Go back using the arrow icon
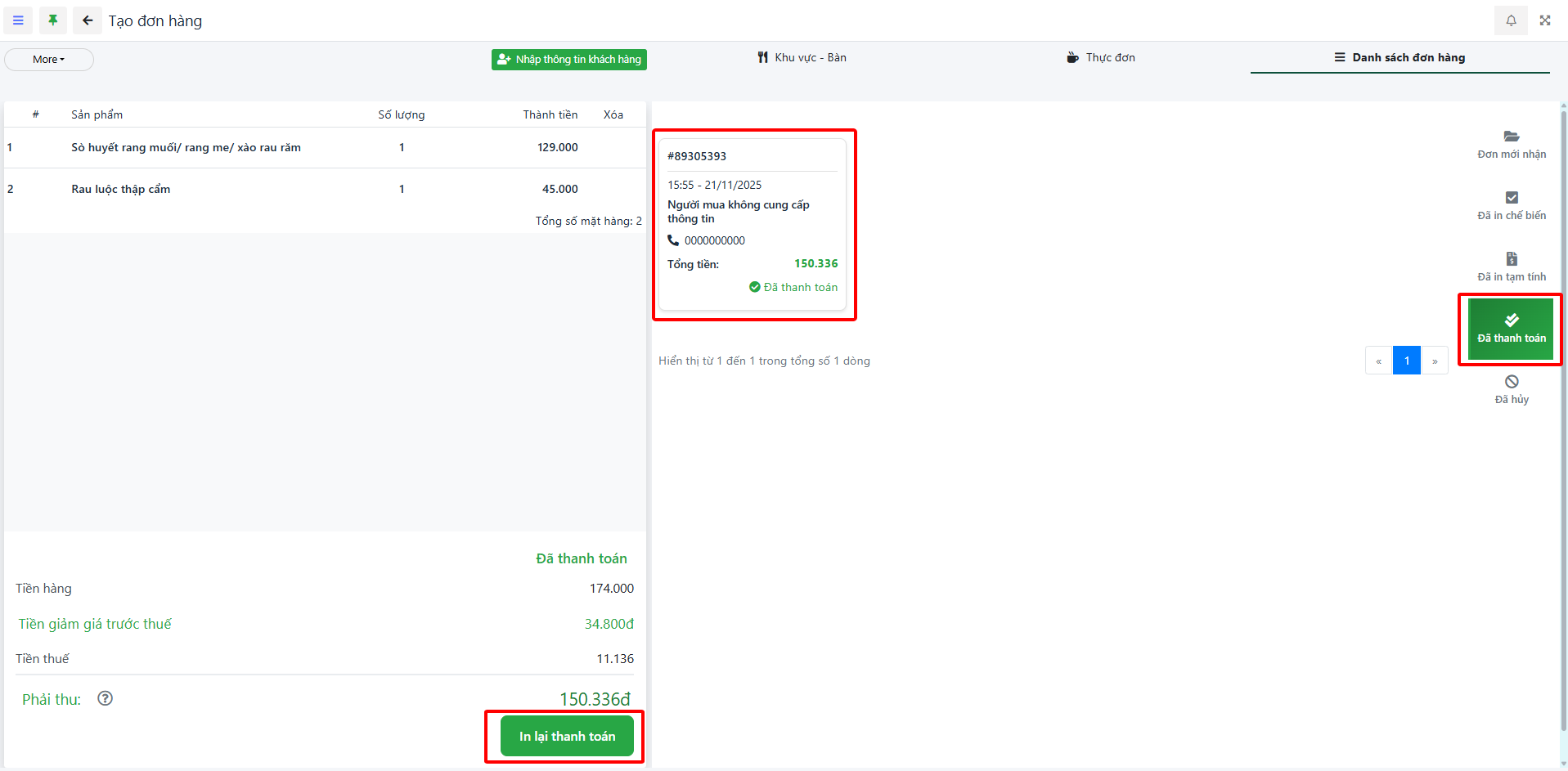The width and height of the screenshot is (1568, 771). click(x=88, y=20)
